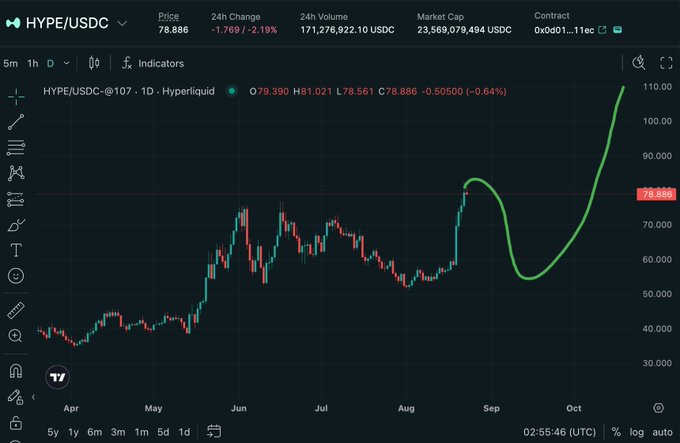Screen dimensions: 680x443
Task: Select the ruler measure tool
Action: (16, 310)
